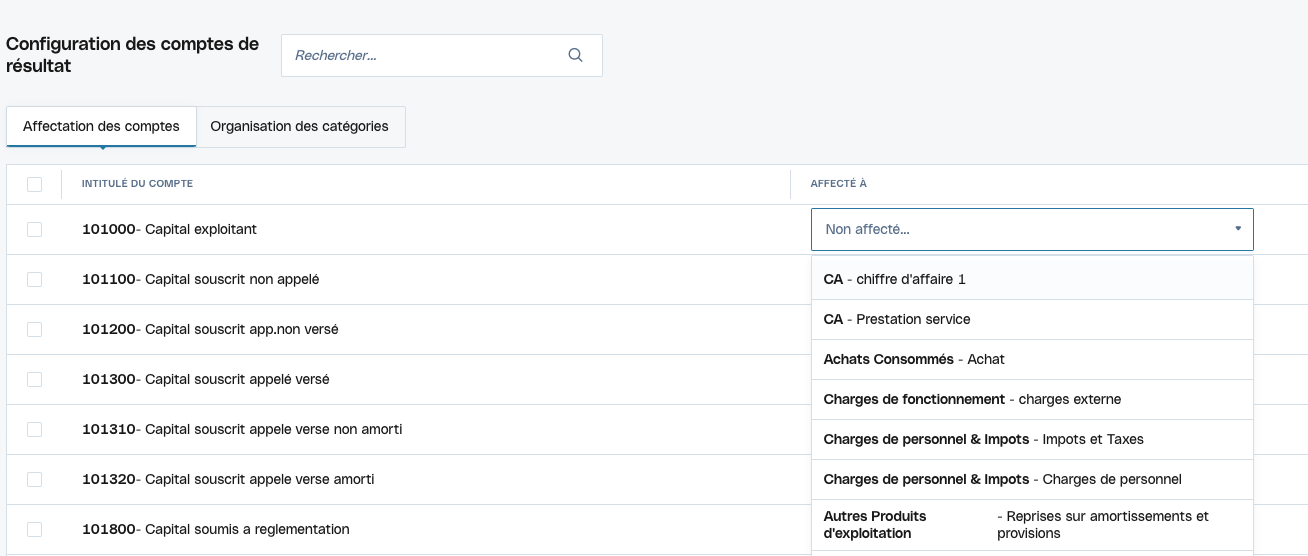Screen dimensions: 1308x556
Task: Choose CA - Prestation service option
Action: tap(1031, 319)
